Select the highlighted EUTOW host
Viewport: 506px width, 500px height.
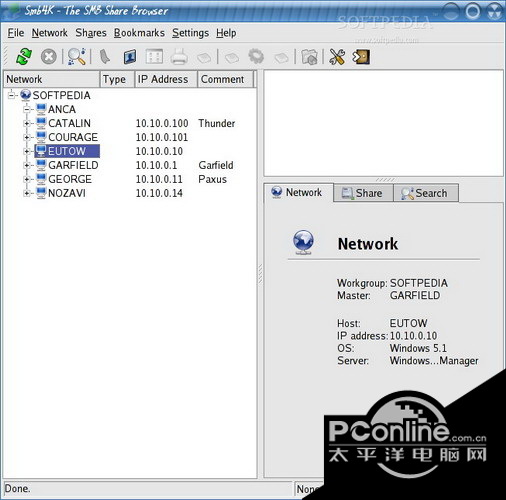67,151
